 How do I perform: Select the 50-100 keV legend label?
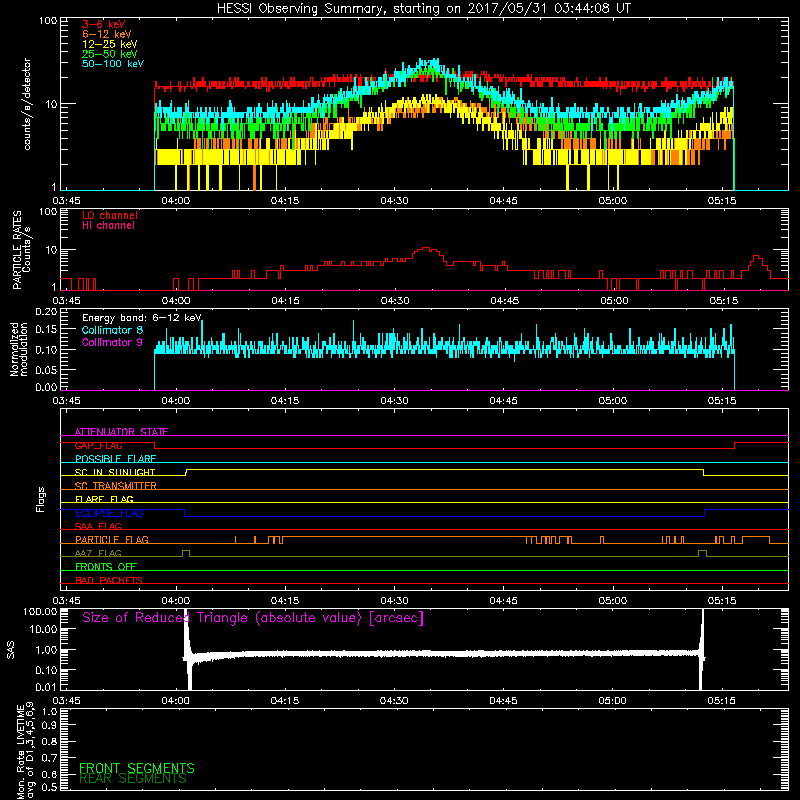113,63
